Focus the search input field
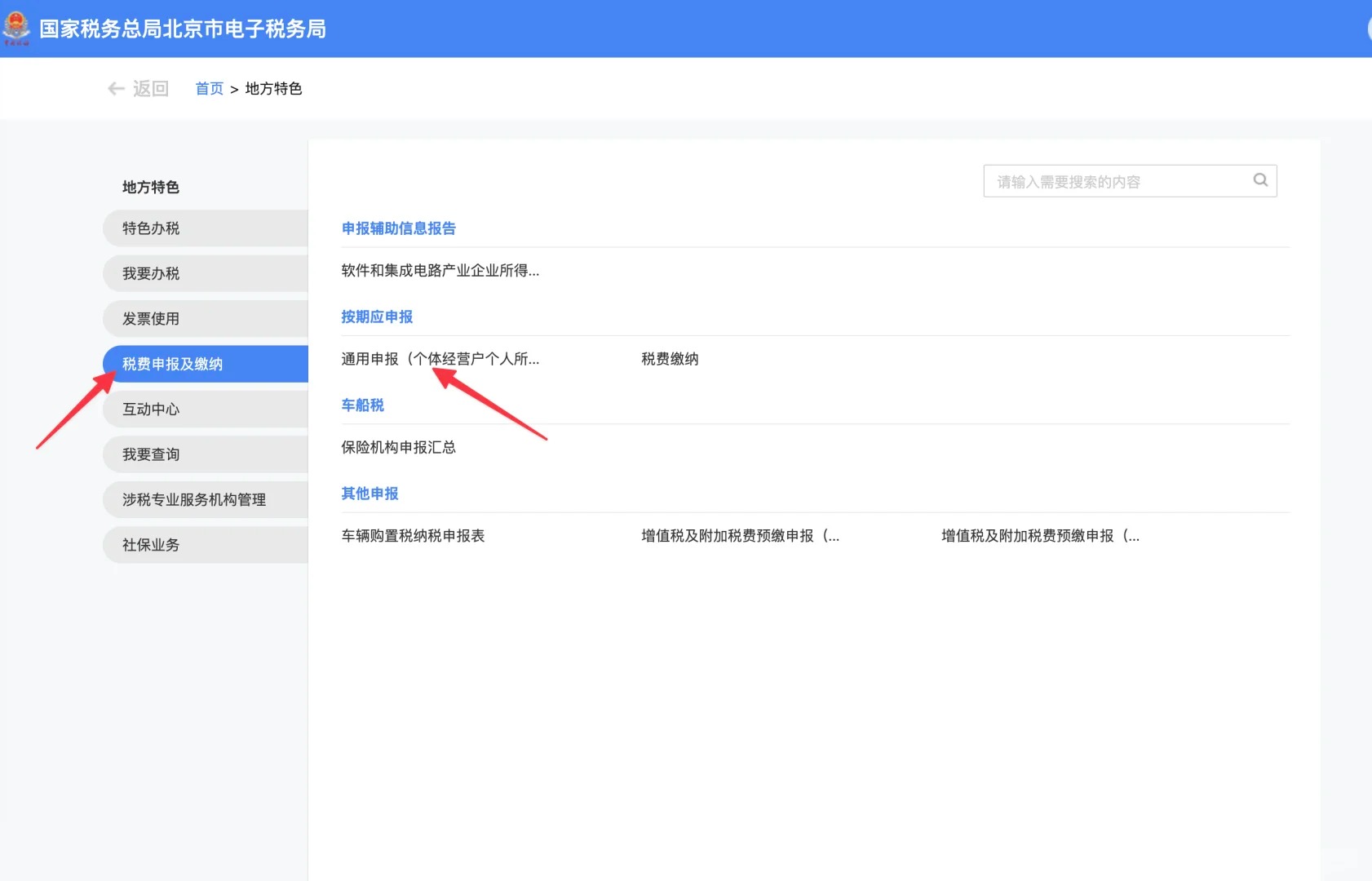The width and height of the screenshot is (1372, 881). (x=1130, y=181)
